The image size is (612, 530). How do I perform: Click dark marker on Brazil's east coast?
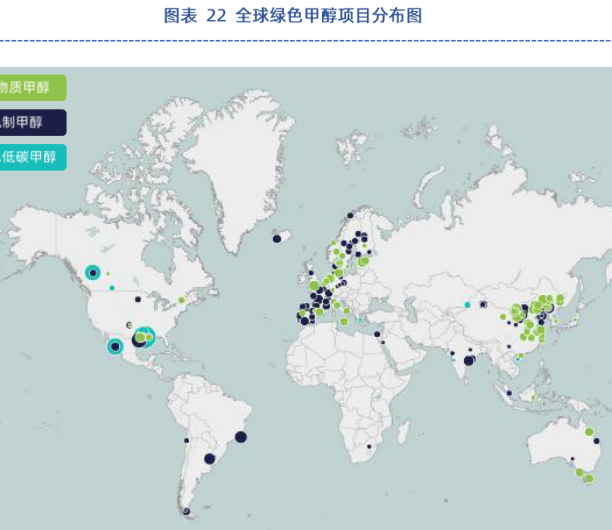tap(241, 437)
